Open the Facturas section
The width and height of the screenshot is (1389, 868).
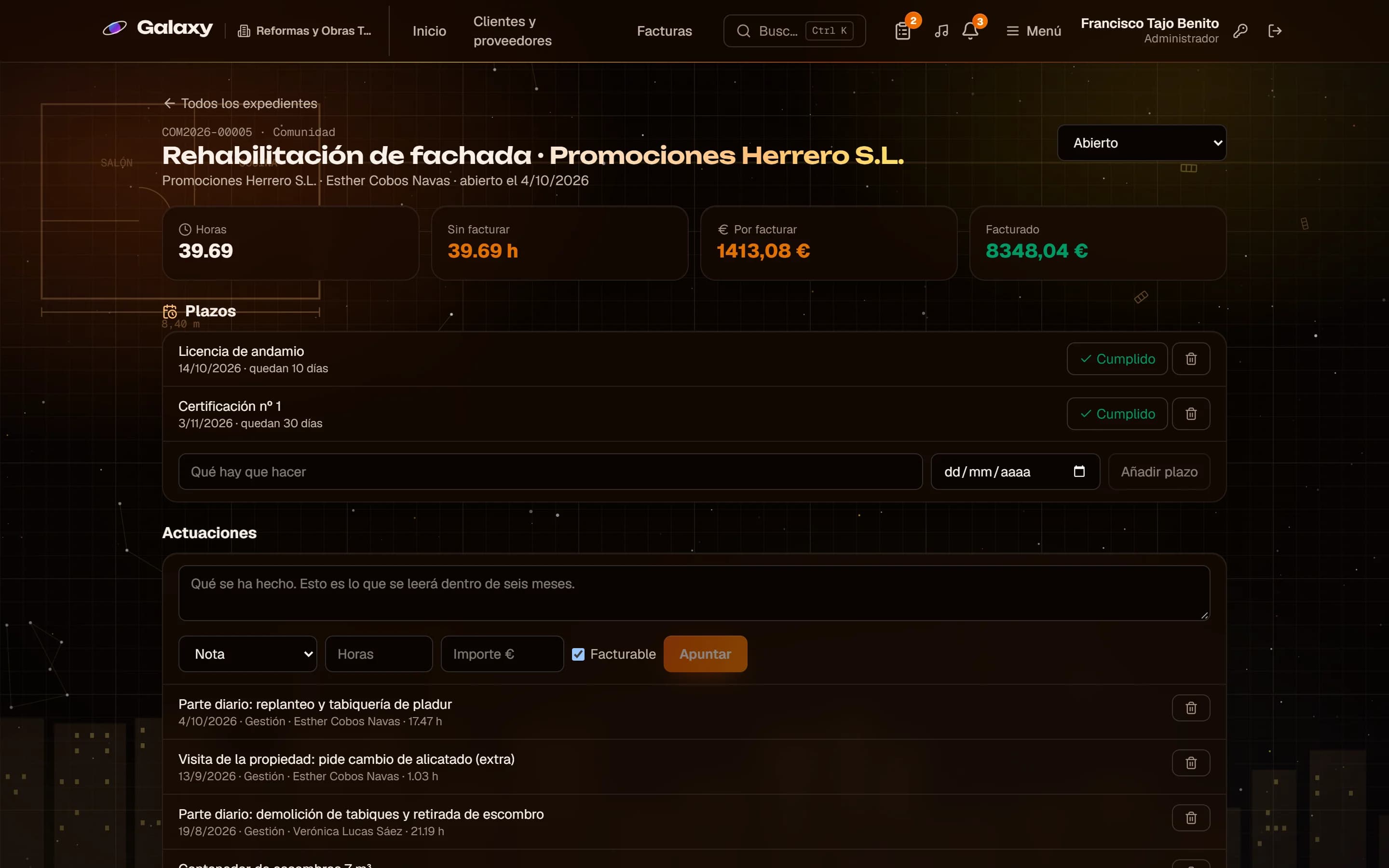[664, 31]
